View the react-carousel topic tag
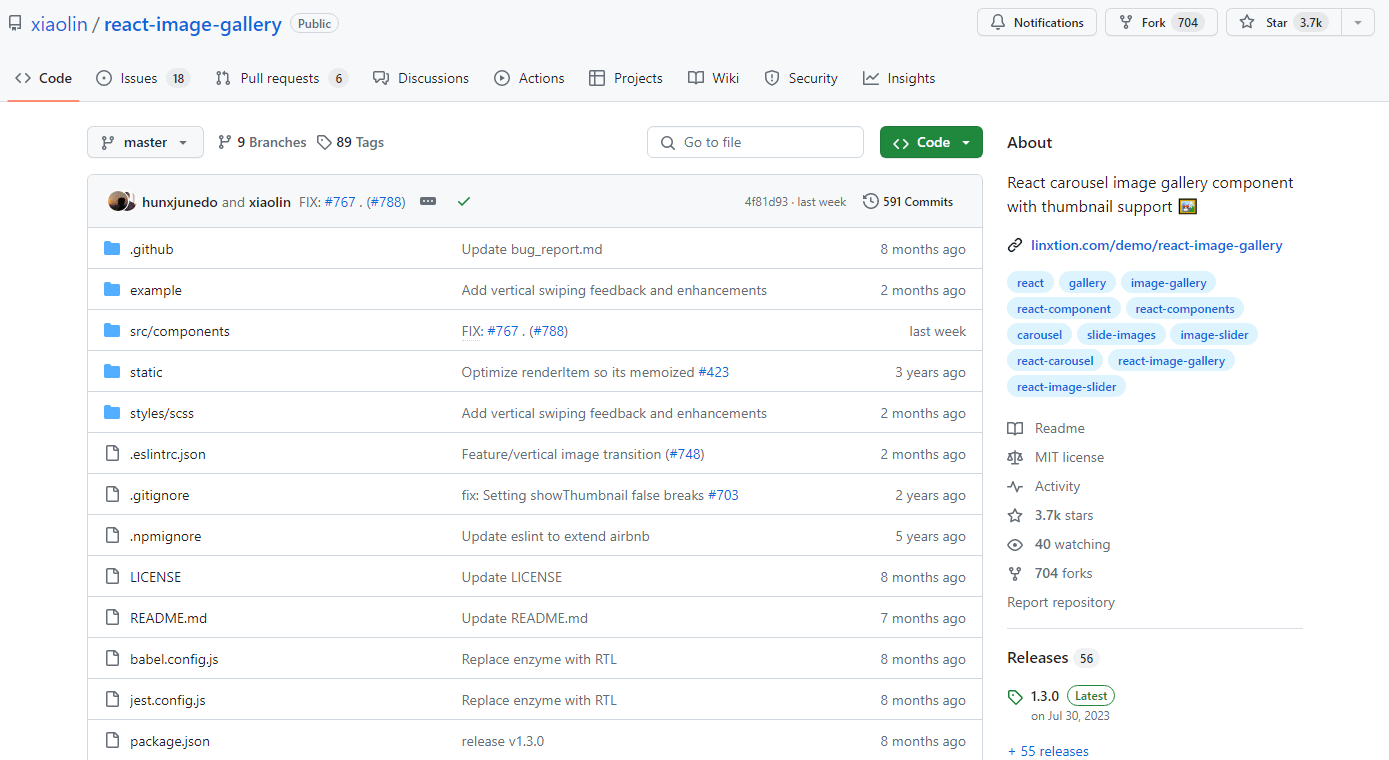 [1054, 360]
